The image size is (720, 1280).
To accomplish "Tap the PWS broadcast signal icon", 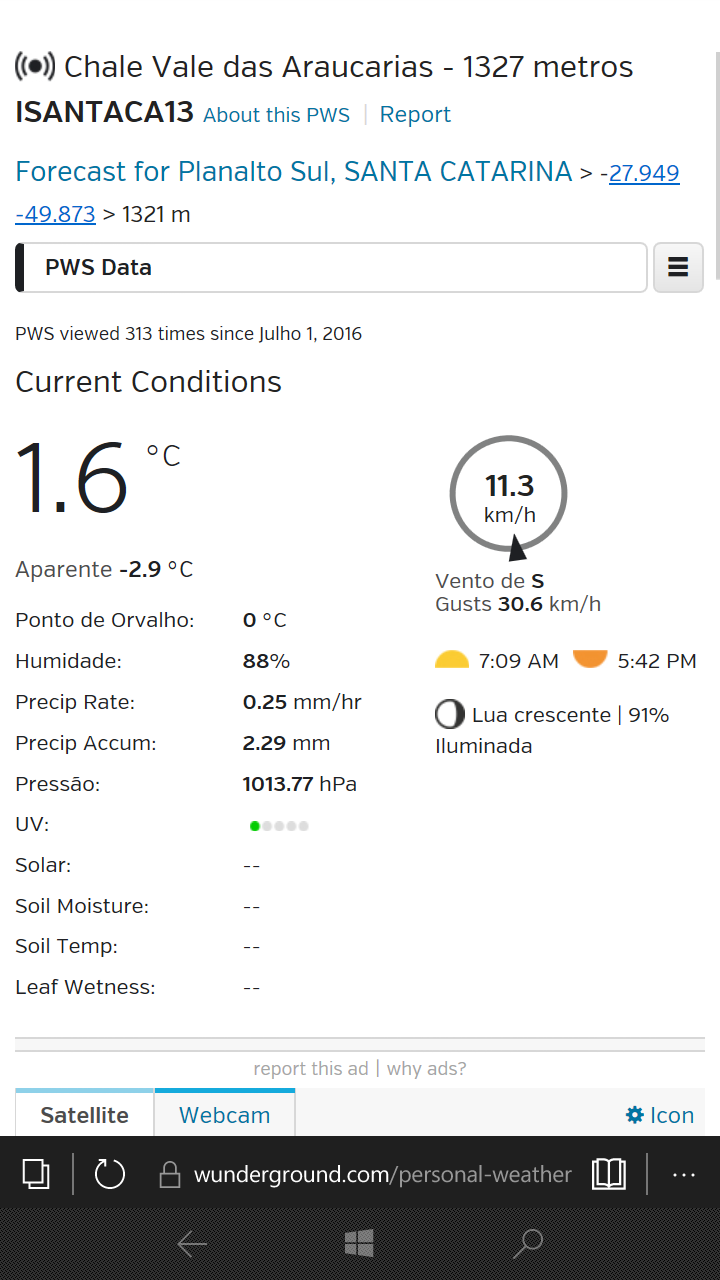I will point(35,67).
